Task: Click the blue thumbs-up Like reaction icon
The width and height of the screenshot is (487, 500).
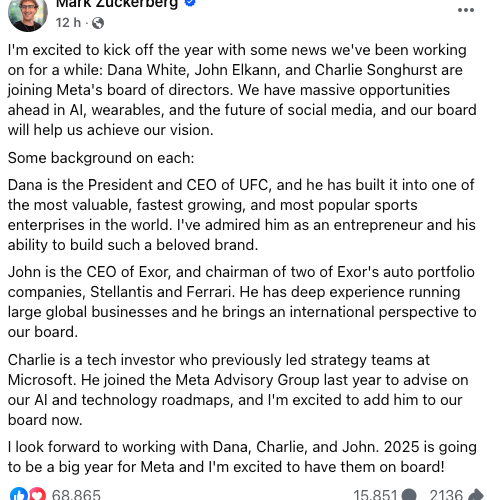Action: tap(19, 494)
